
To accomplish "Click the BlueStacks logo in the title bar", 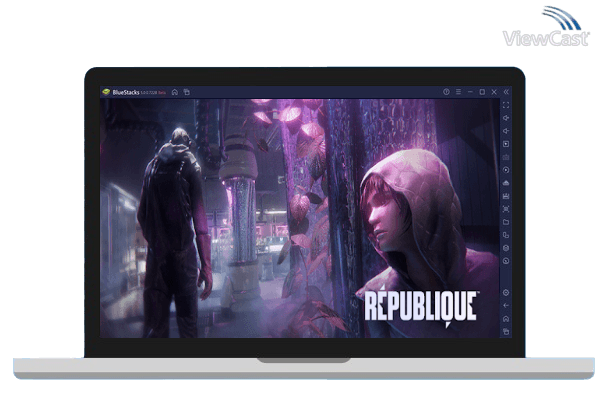I will click(x=106, y=92).
